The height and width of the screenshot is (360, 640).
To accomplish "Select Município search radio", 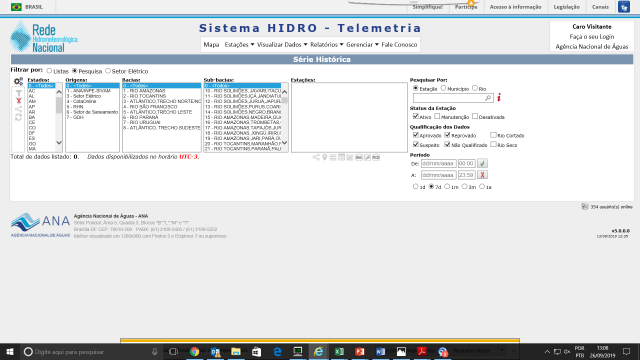I will (443, 88).
